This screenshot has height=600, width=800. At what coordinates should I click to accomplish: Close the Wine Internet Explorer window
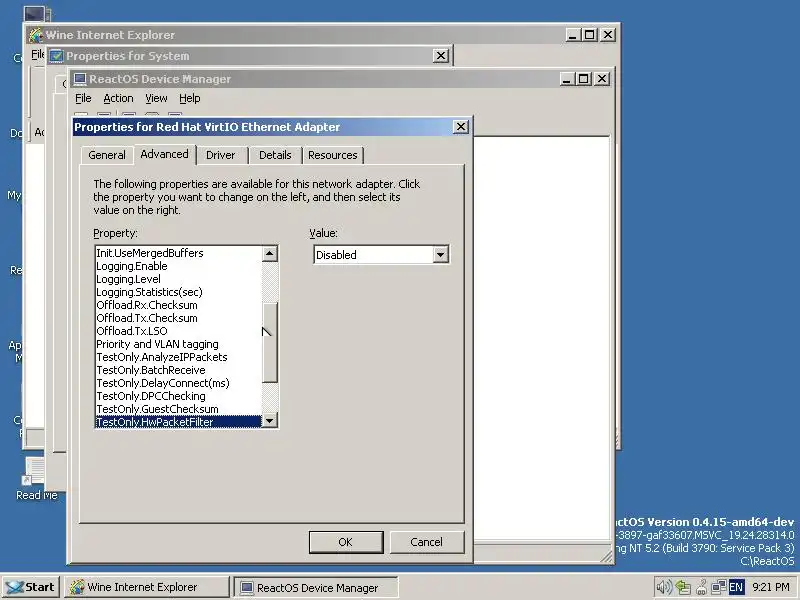coord(608,35)
